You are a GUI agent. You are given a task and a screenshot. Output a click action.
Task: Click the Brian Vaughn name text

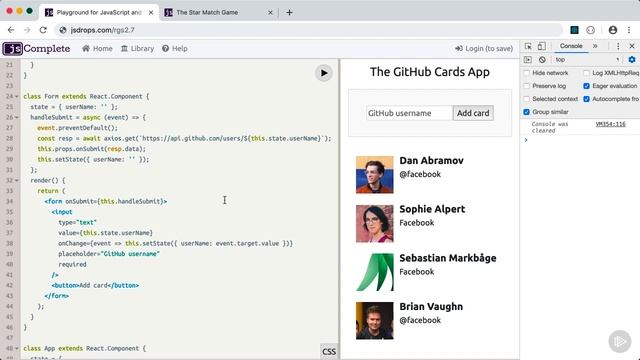[x=431, y=307]
